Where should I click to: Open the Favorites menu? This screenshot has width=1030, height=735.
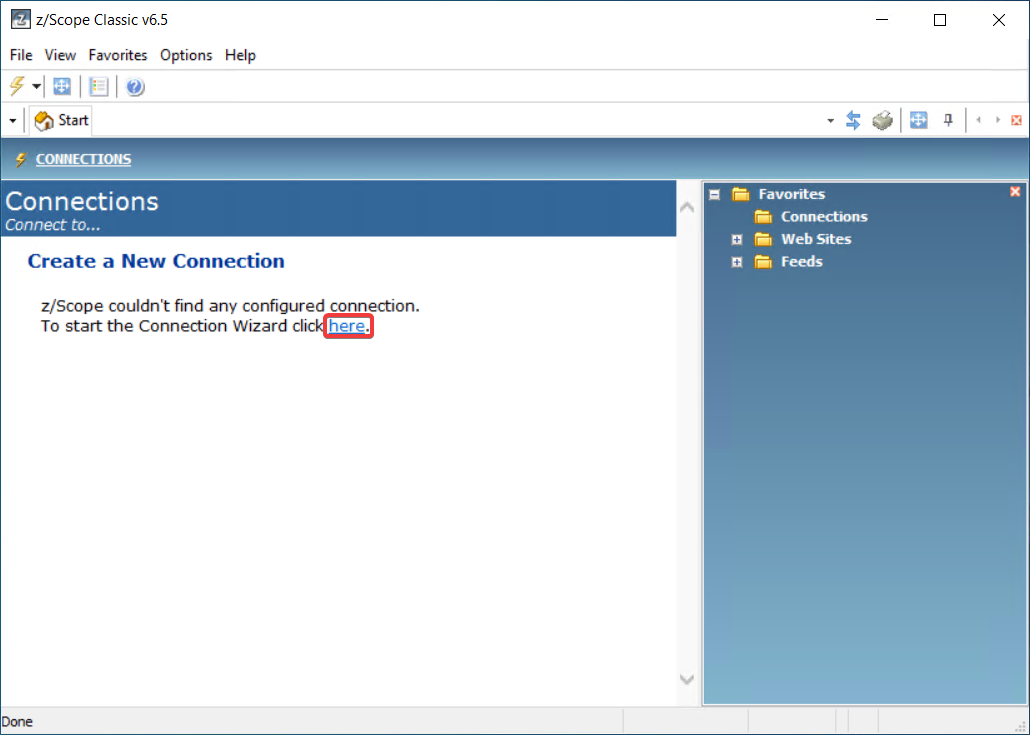pos(117,55)
